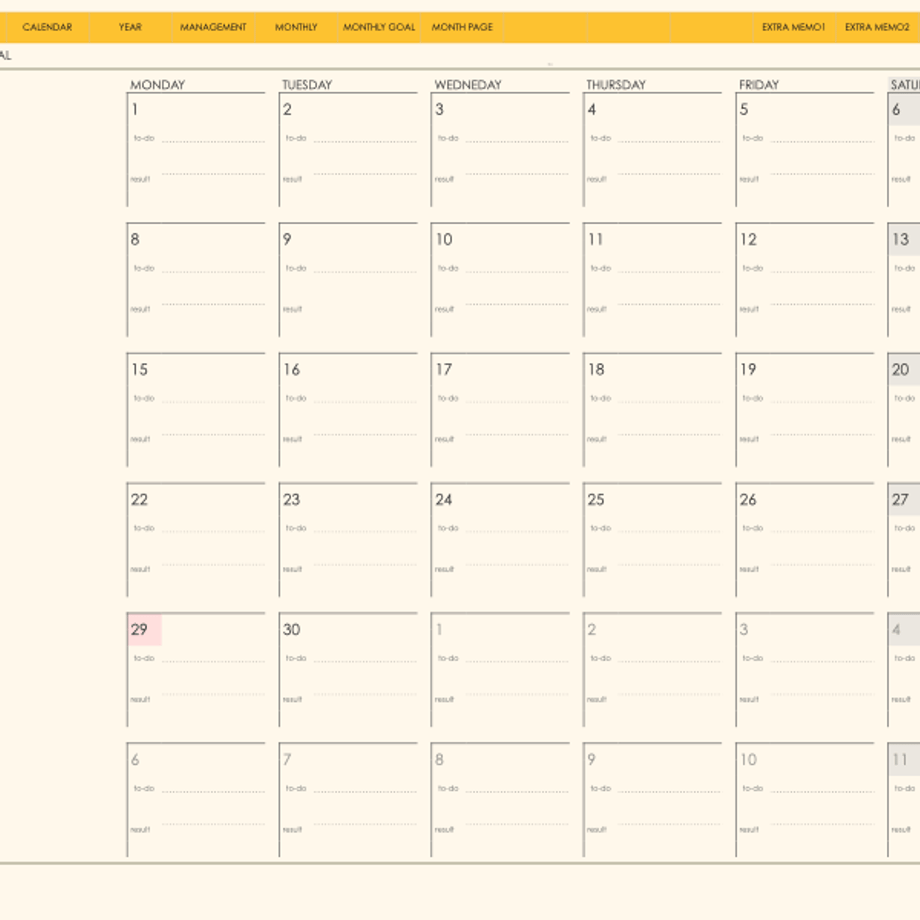Go to the MONTHLY GOAL tab
The width and height of the screenshot is (920, 920).
tap(379, 27)
